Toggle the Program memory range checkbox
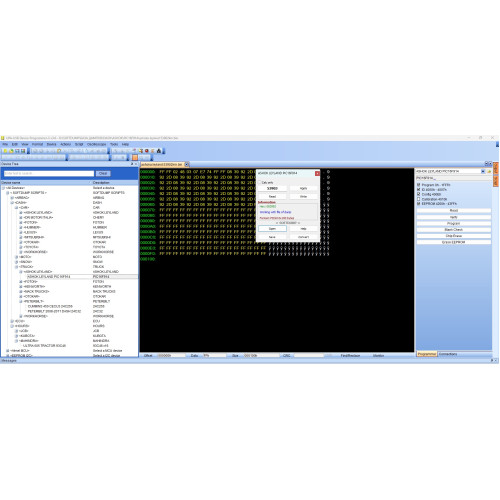 click(419, 185)
